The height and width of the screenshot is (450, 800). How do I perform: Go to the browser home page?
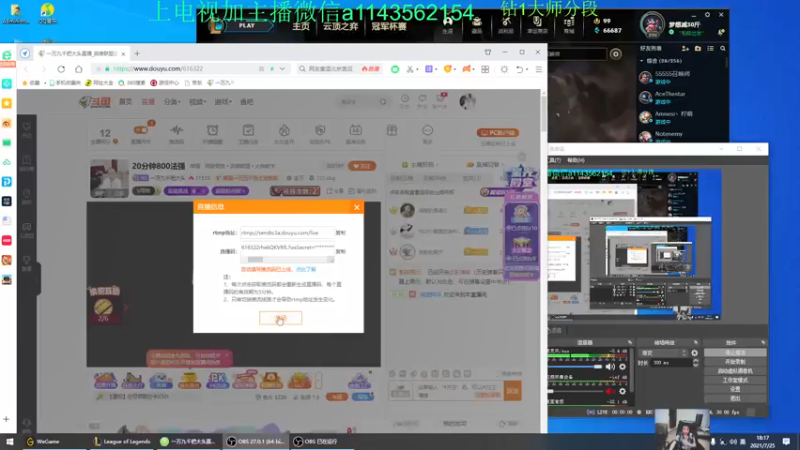point(79,69)
